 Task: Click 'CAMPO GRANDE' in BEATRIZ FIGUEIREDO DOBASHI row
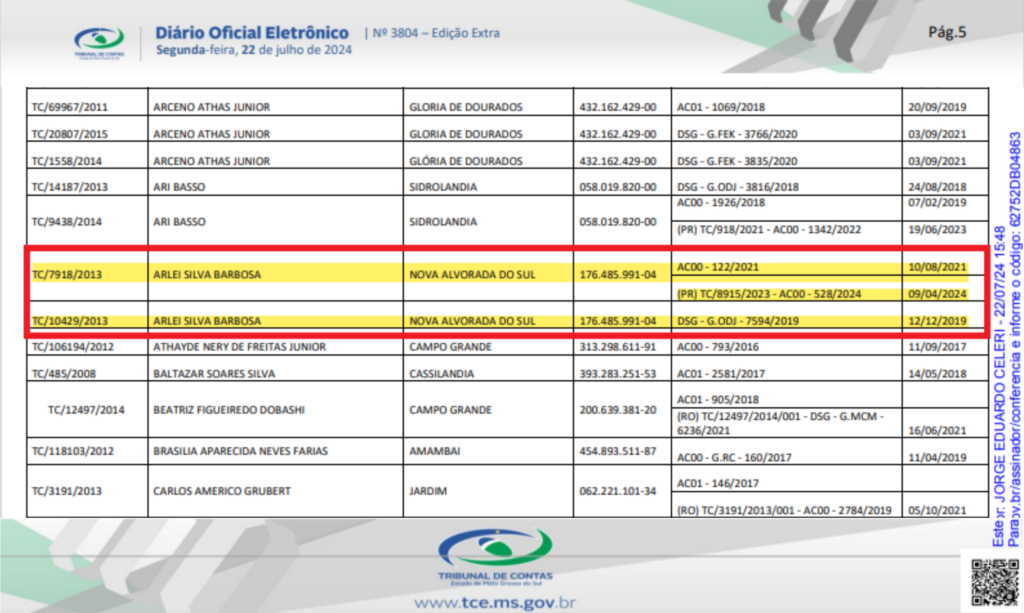(450, 410)
